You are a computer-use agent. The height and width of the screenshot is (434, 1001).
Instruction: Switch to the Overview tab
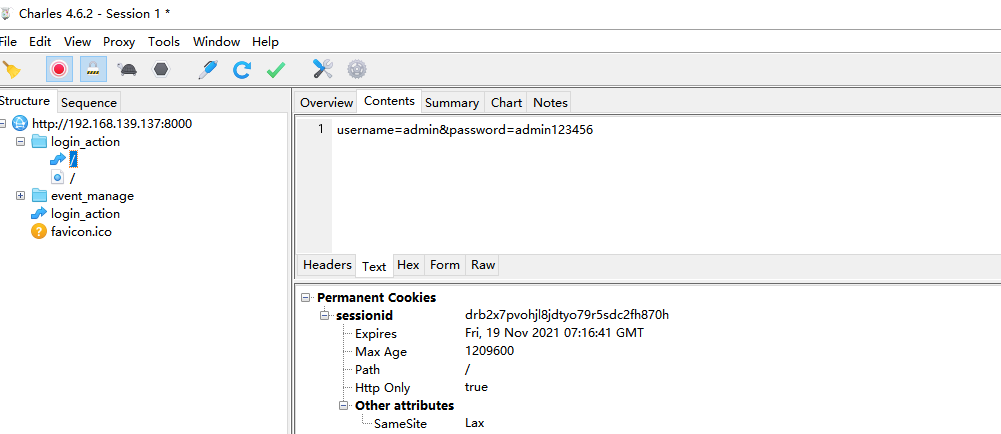(326, 103)
